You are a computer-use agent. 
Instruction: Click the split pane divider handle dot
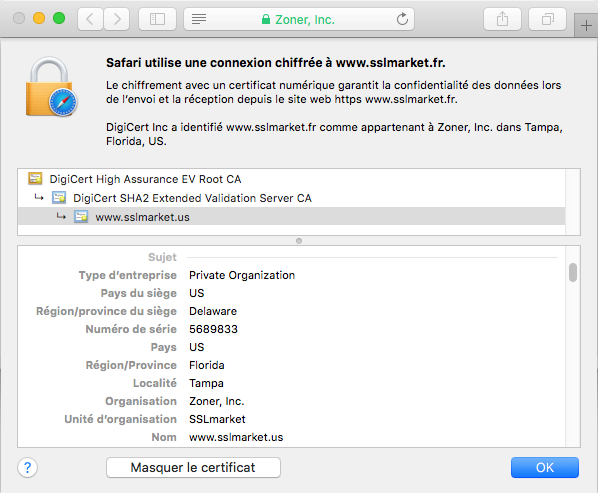(x=299, y=241)
